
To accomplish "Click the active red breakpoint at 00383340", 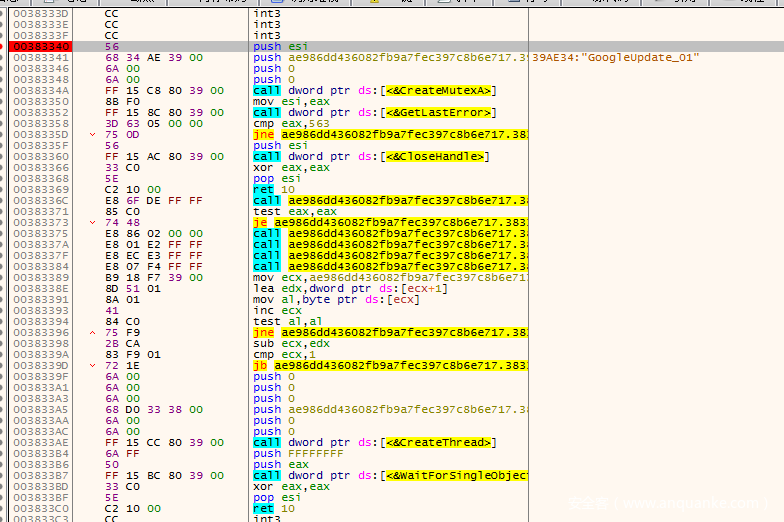I will [x=40, y=46].
